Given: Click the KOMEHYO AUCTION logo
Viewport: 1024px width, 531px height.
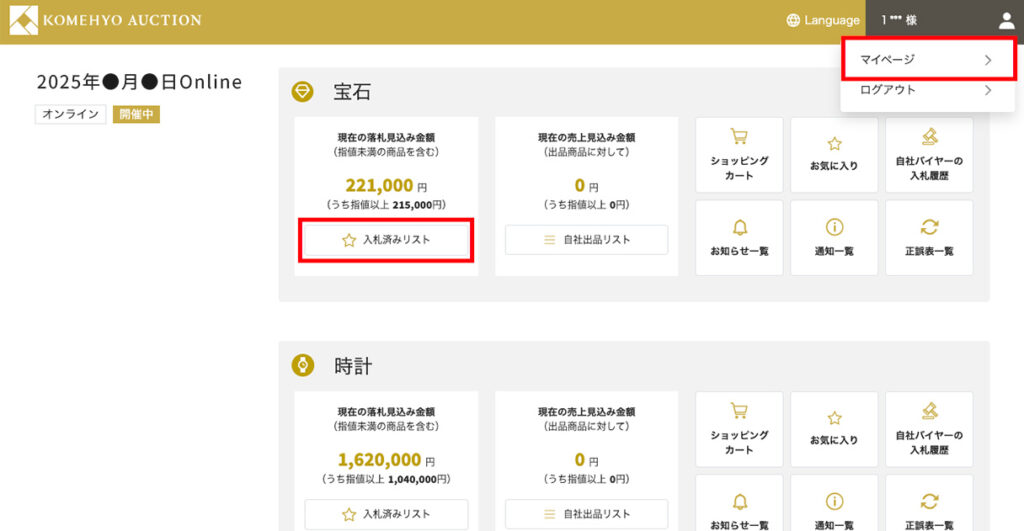Looking at the screenshot, I should pyautogui.click(x=106, y=20).
